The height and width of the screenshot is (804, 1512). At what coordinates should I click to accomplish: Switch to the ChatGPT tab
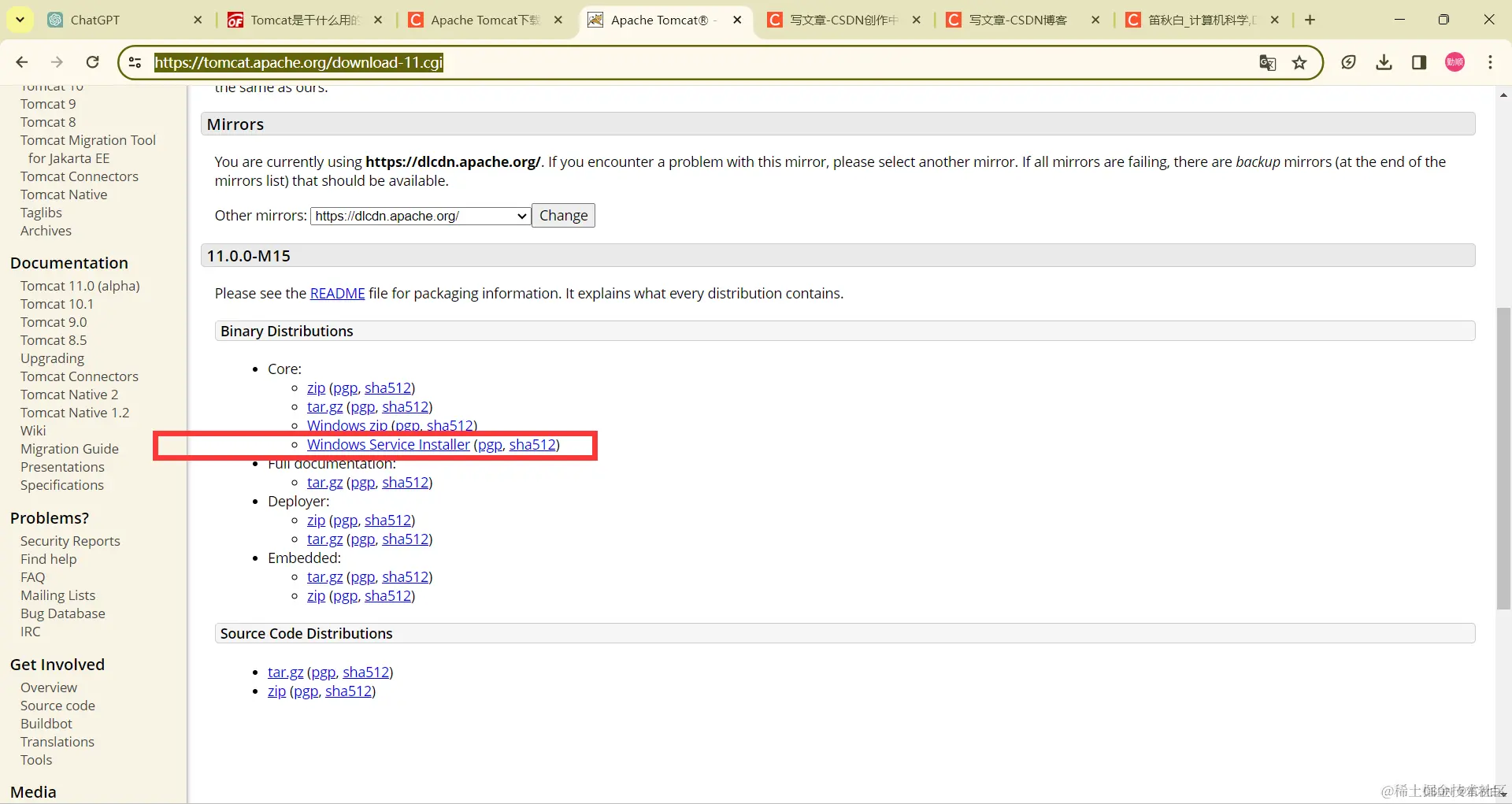[118, 20]
